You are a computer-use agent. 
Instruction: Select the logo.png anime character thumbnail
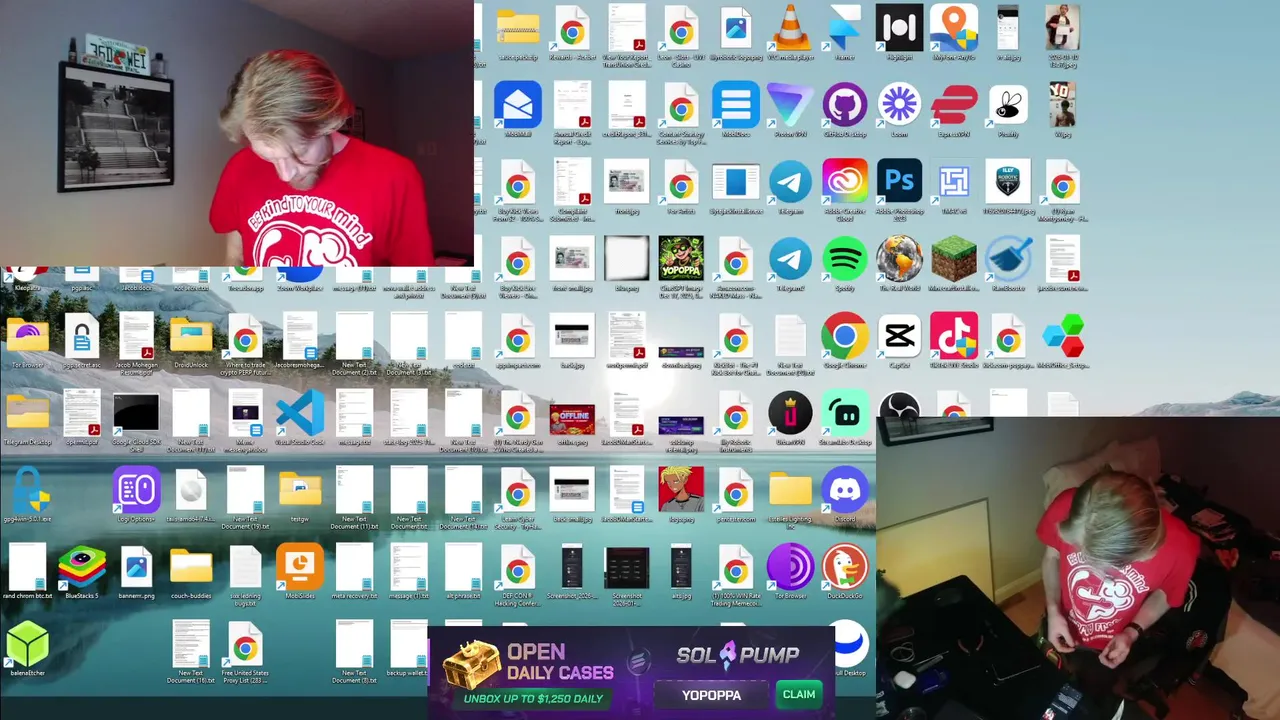click(681, 490)
